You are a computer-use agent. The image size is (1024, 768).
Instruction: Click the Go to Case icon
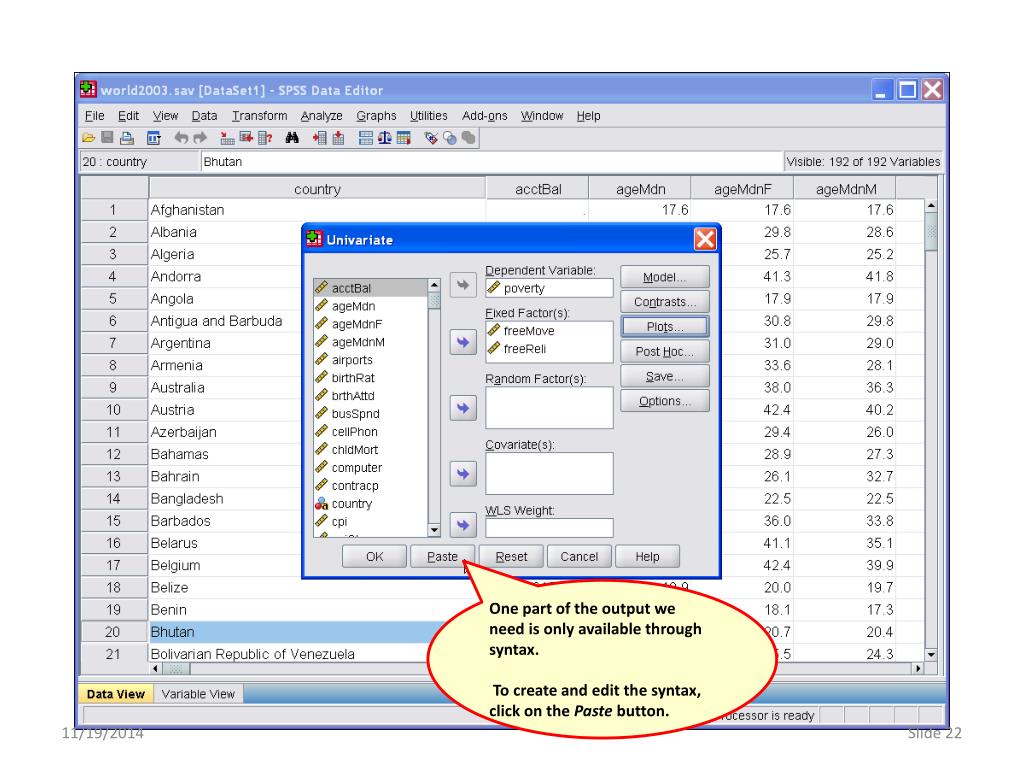tap(227, 138)
